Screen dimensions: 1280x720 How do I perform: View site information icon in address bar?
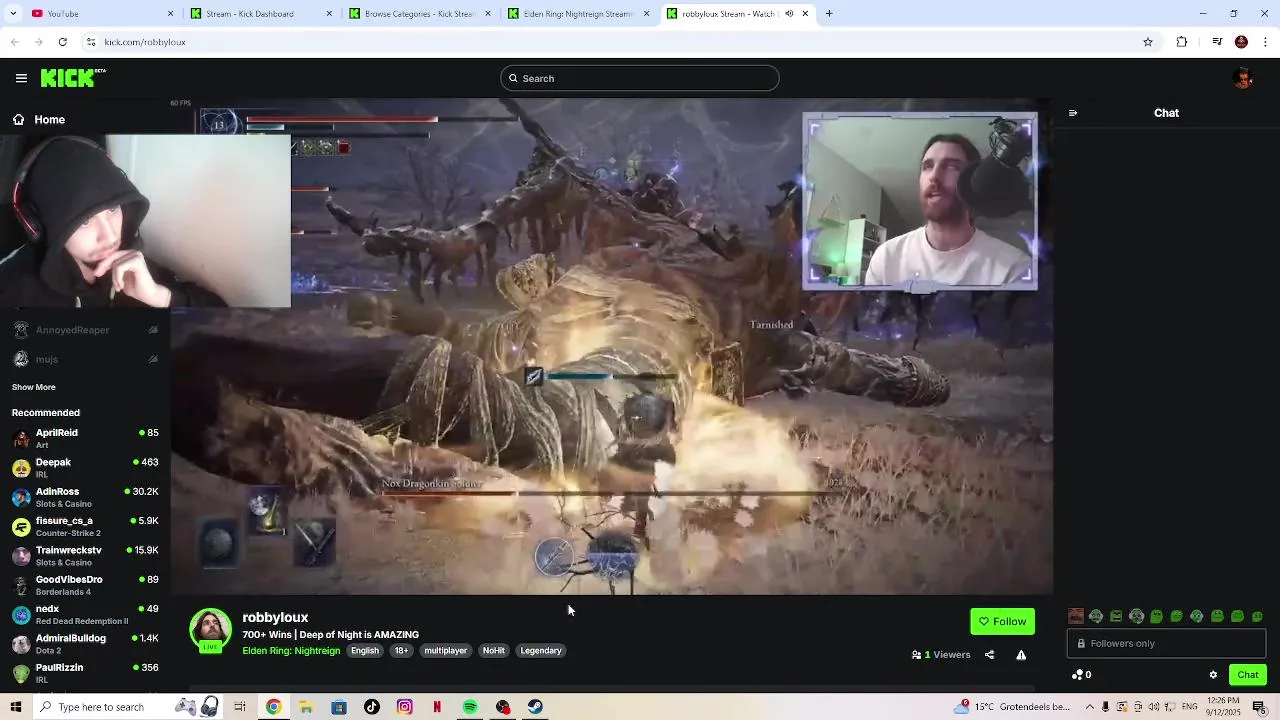tap(91, 42)
